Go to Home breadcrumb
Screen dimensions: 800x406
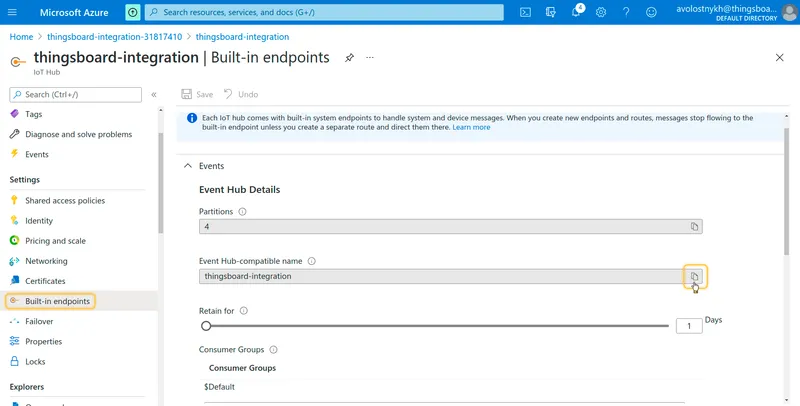(21, 37)
